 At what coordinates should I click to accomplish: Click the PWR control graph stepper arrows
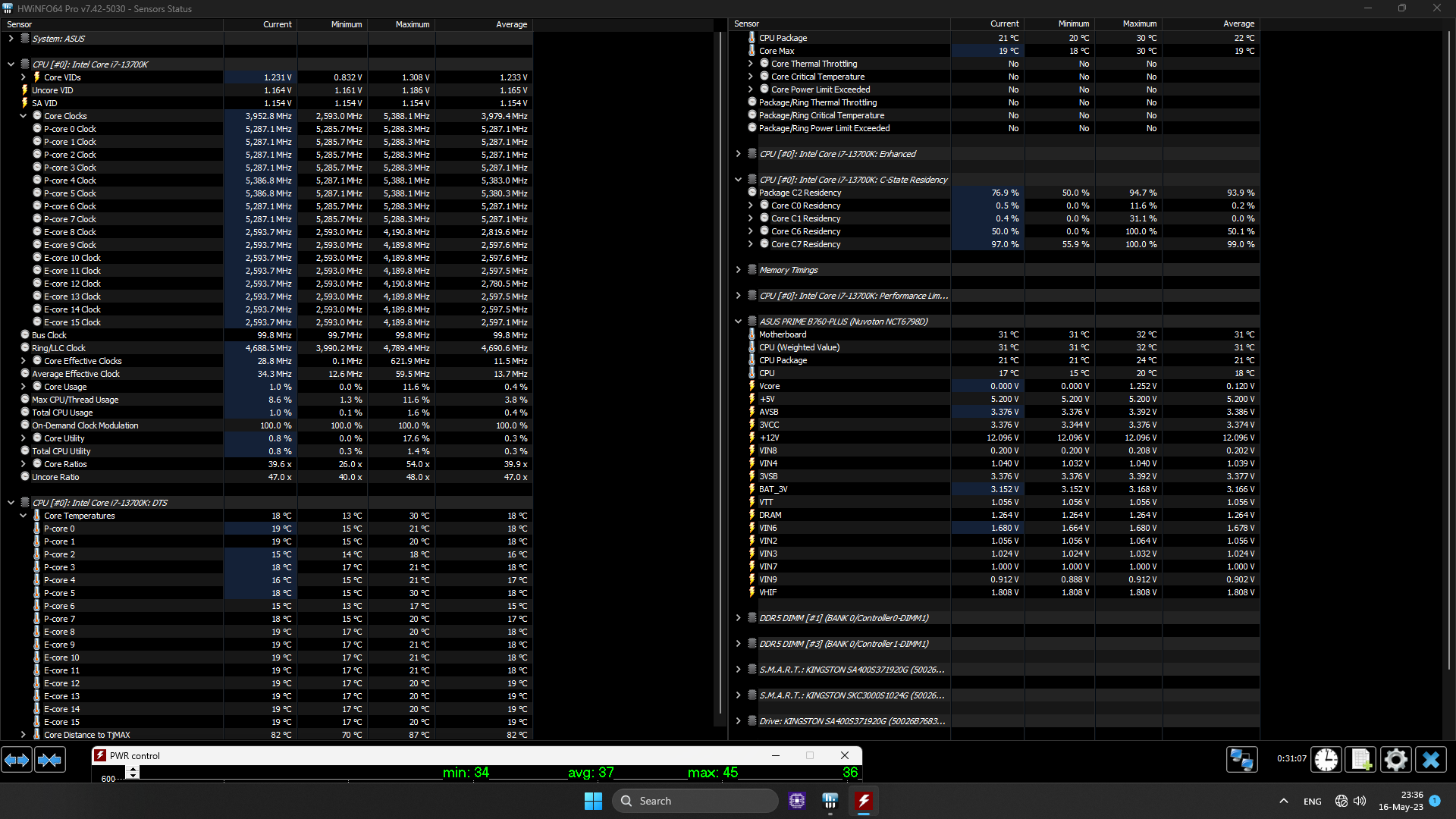(133, 772)
